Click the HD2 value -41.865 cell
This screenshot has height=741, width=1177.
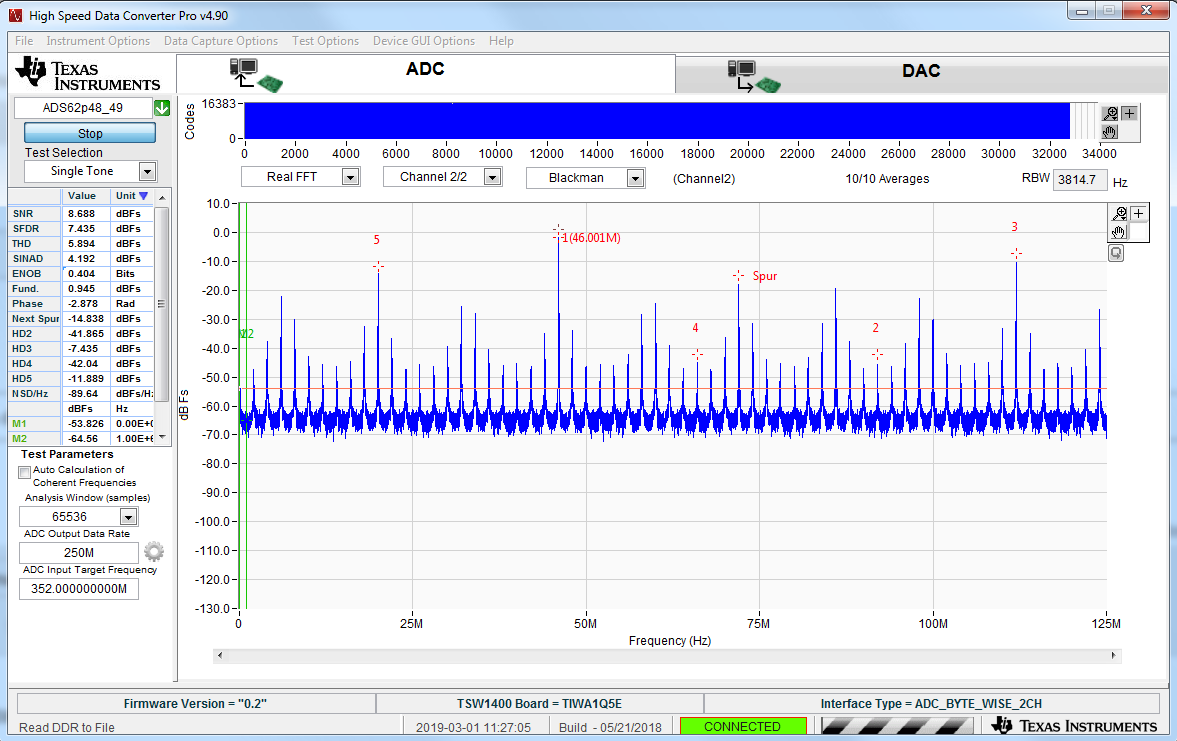click(x=86, y=333)
